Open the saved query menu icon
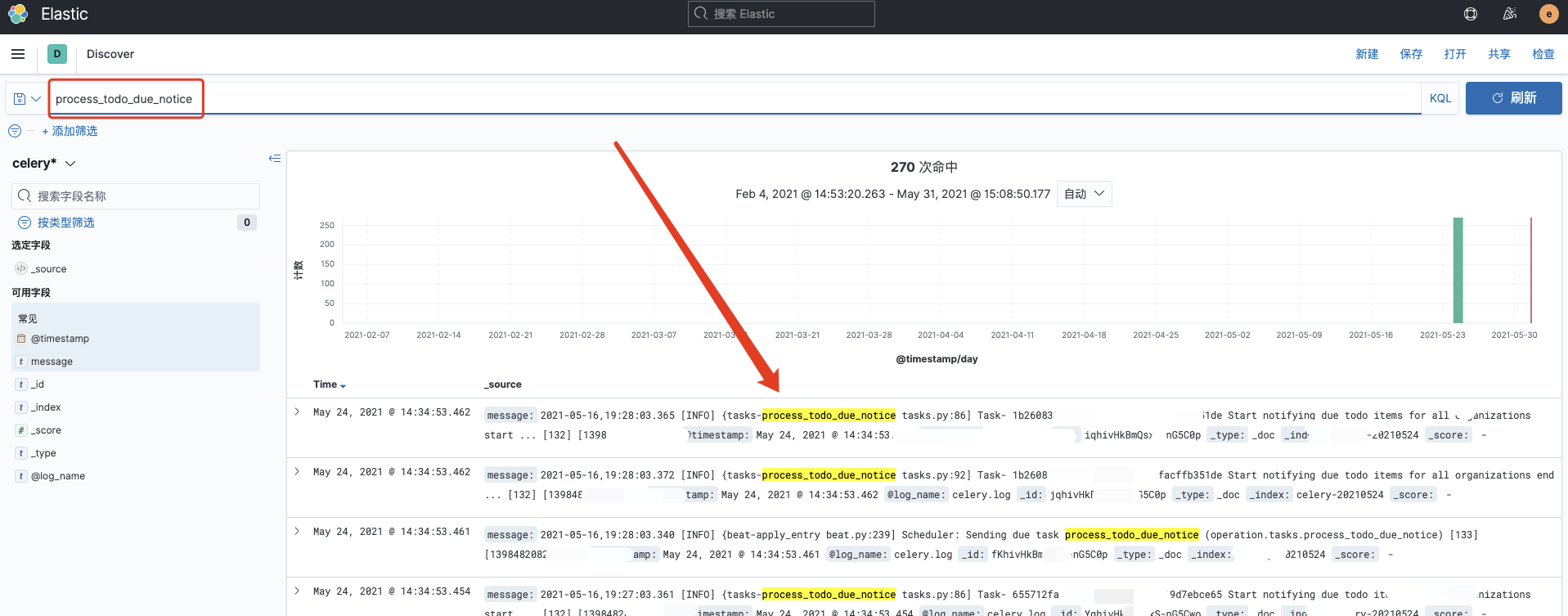The width and height of the screenshot is (1568, 616). click(26, 99)
